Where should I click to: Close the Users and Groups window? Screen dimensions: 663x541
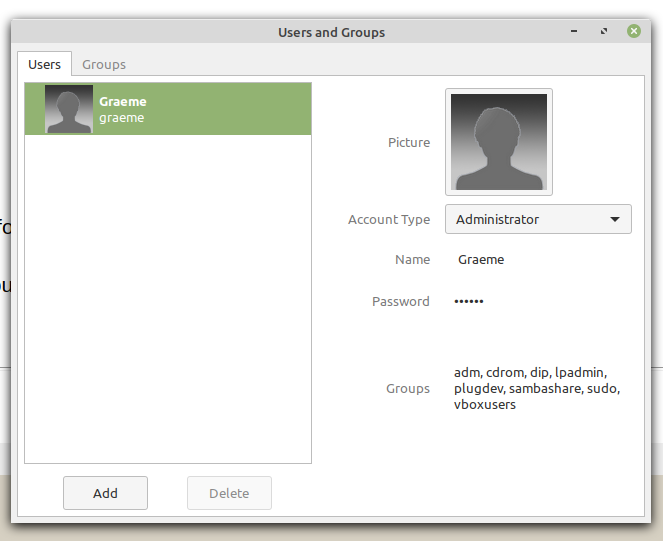[633, 32]
